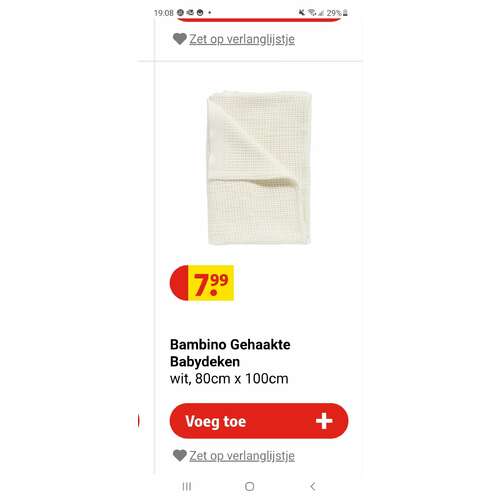Click the 7.99 price tag

coord(202,283)
